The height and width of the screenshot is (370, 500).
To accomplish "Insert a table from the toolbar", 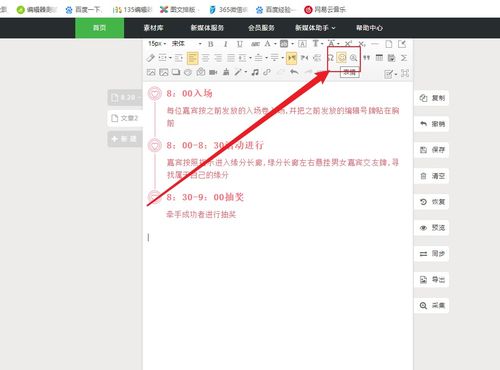I will (379, 58).
